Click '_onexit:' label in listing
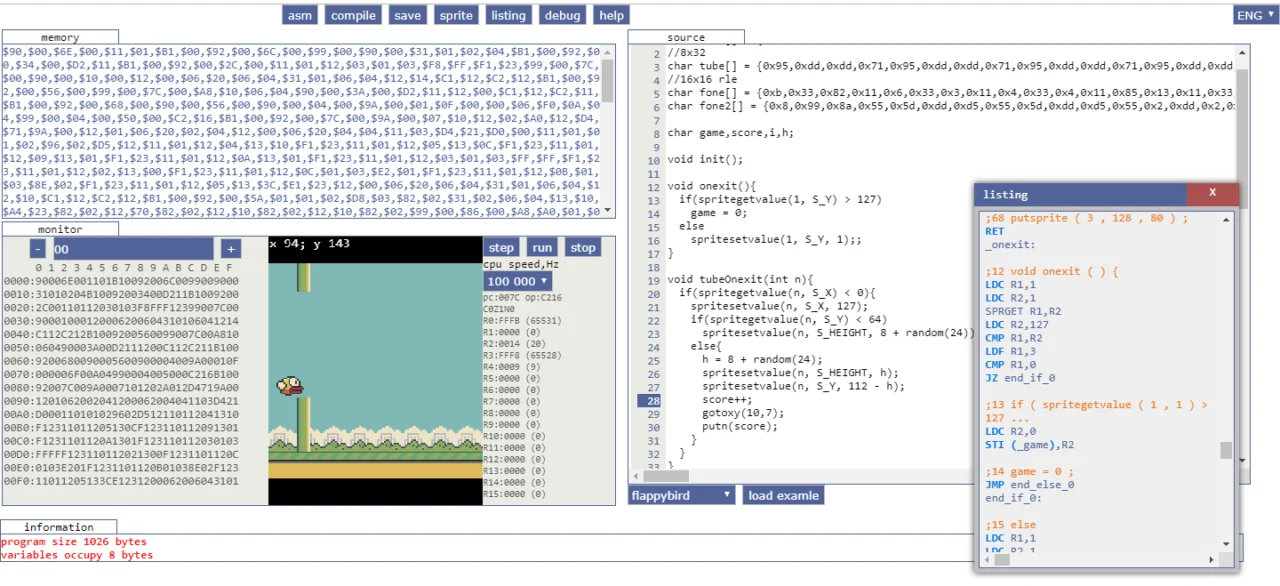The image size is (1280, 586). [1010, 244]
